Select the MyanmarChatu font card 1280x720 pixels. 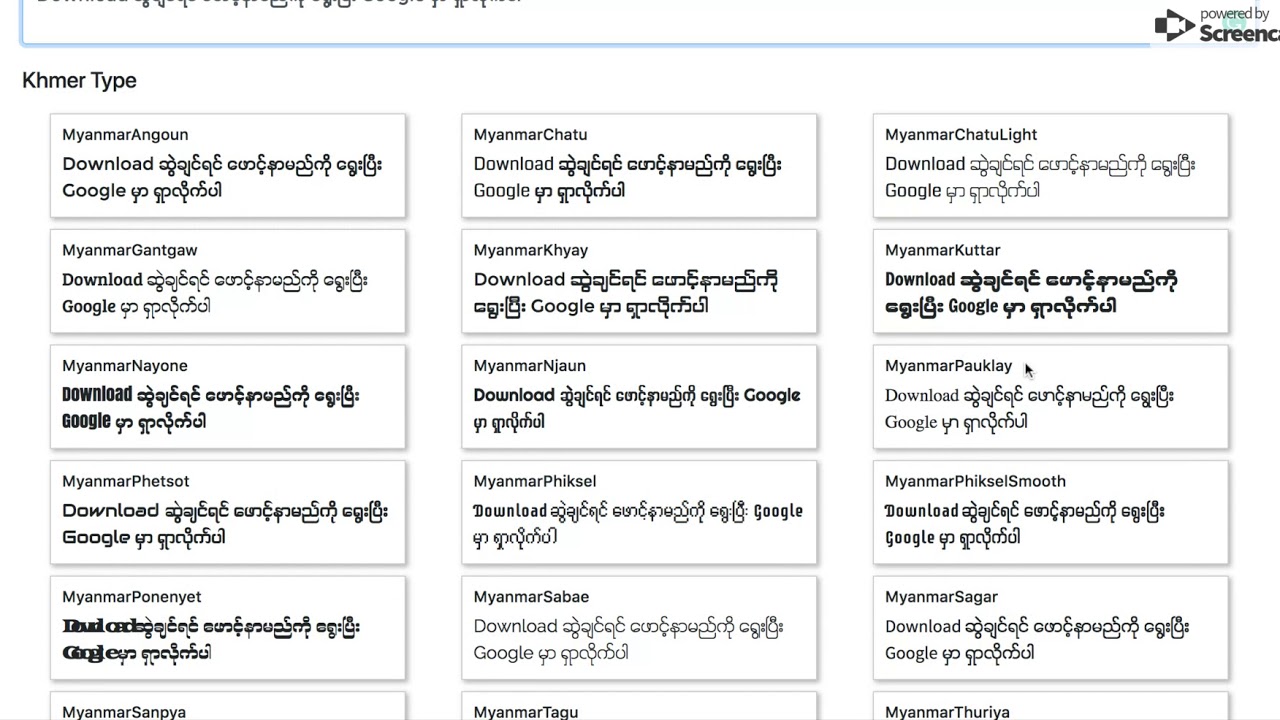coord(639,165)
